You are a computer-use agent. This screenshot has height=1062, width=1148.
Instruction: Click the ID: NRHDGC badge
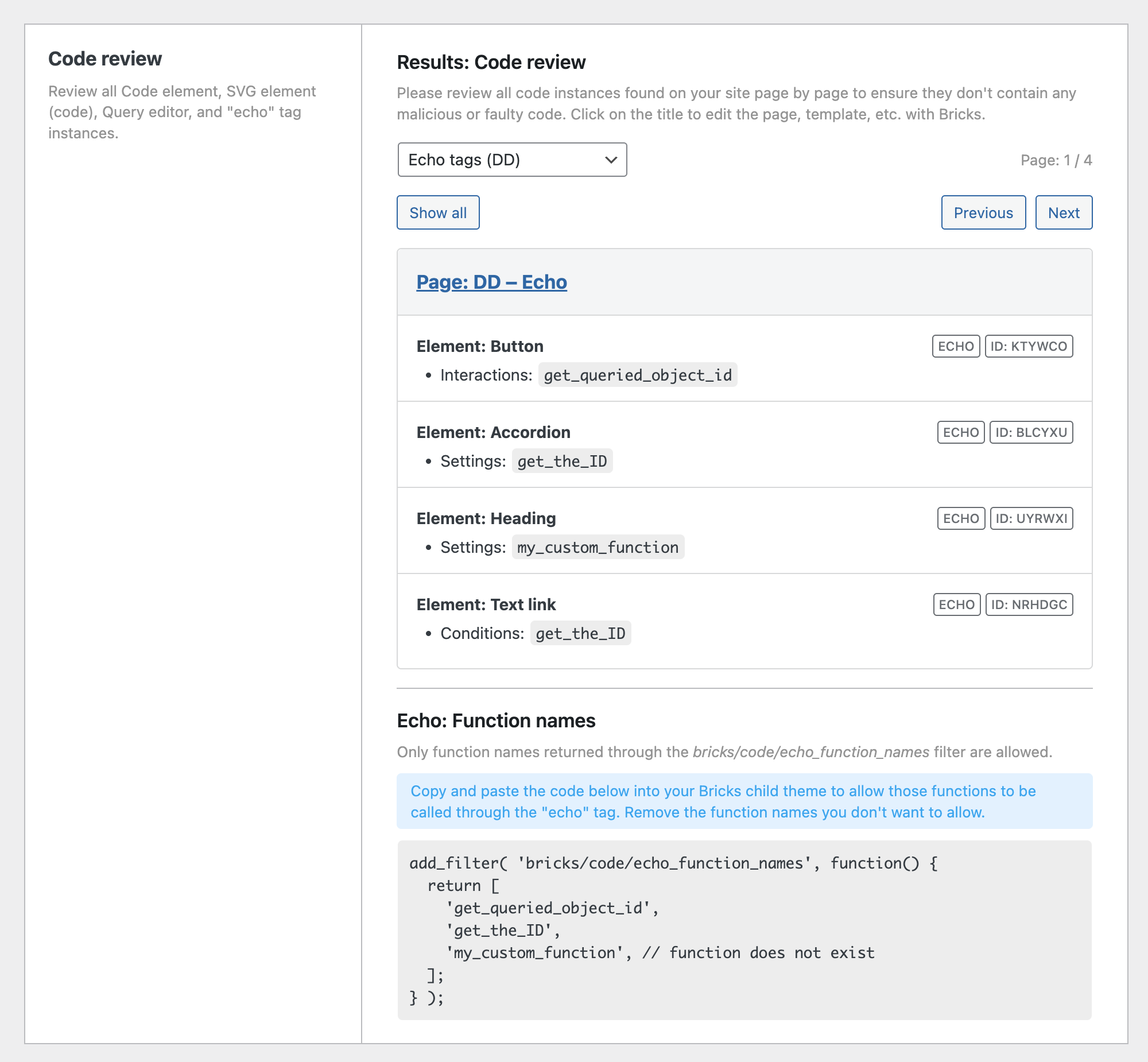click(1029, 604)
